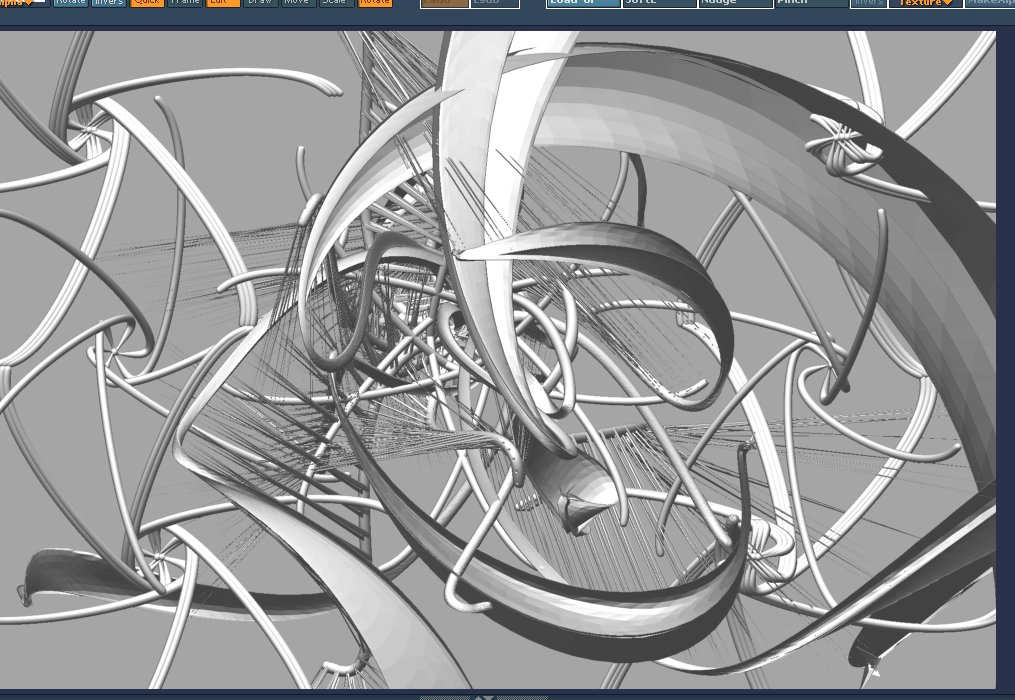Toggle the Quick mode button
The height and width of the screenshot is (700, 1015).
click(x=147, y=3)
